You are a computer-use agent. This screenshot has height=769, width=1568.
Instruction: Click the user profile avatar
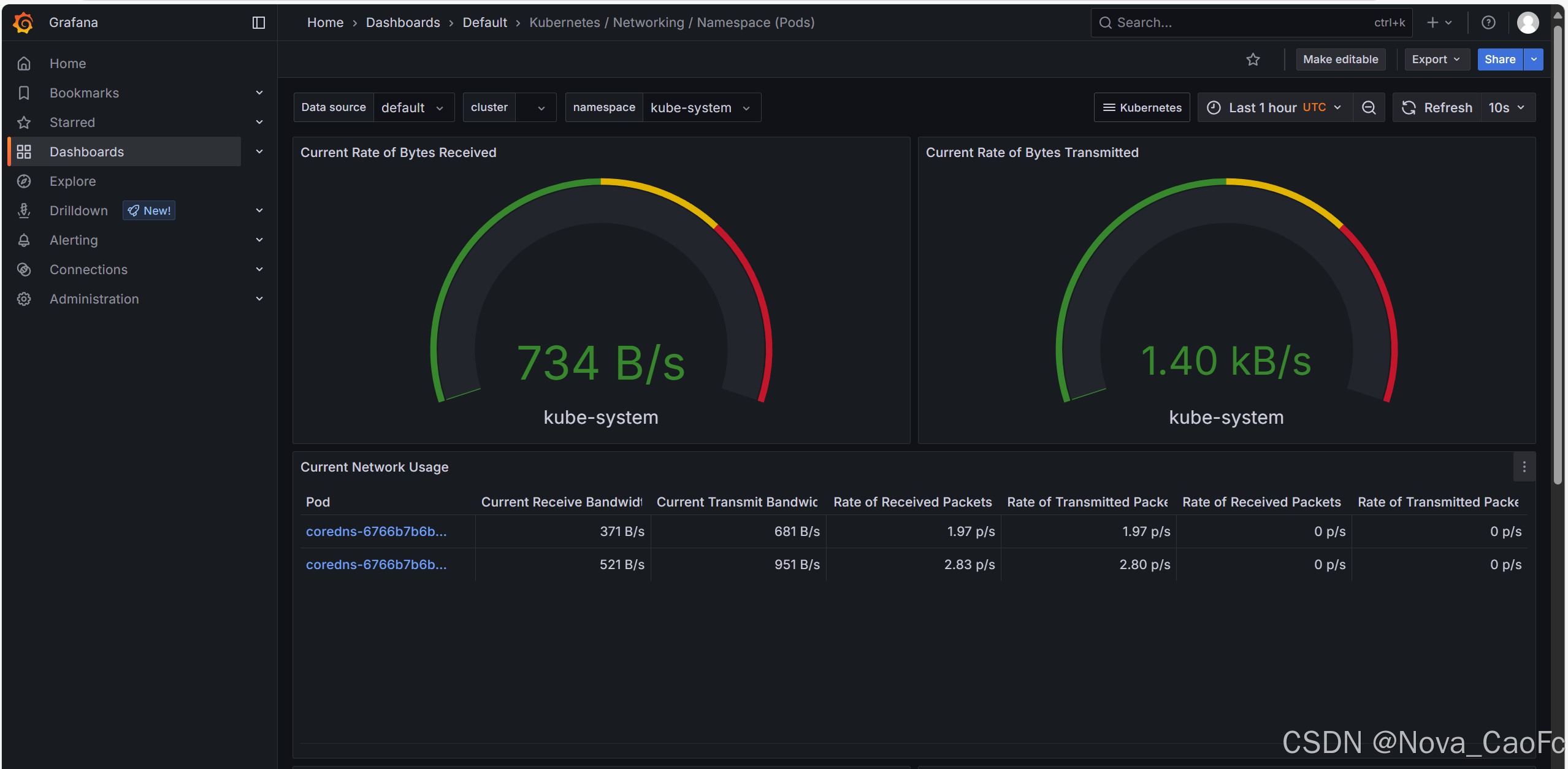point(1527,23)
